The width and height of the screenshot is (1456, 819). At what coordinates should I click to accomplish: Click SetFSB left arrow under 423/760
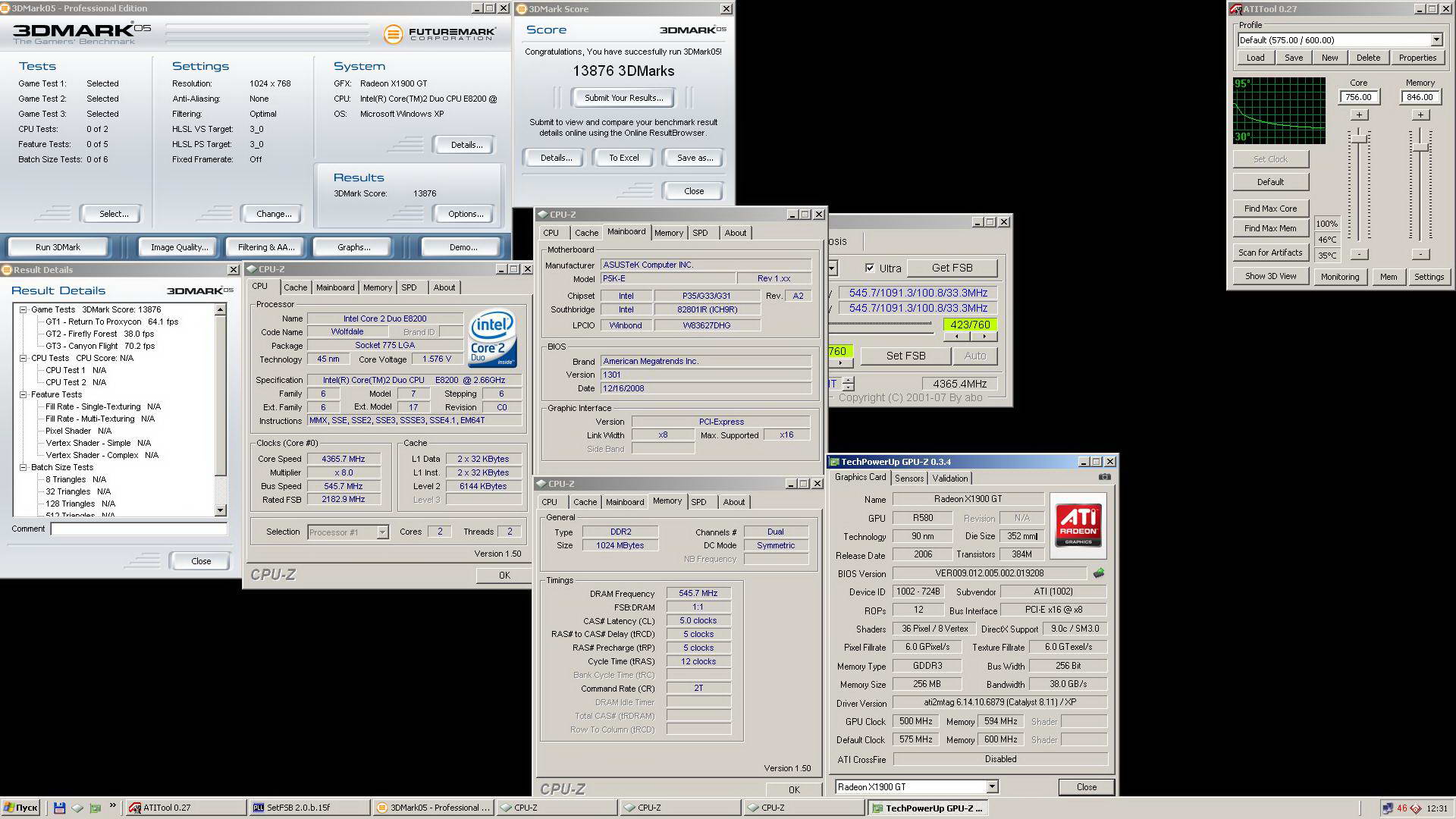[957, 336]
